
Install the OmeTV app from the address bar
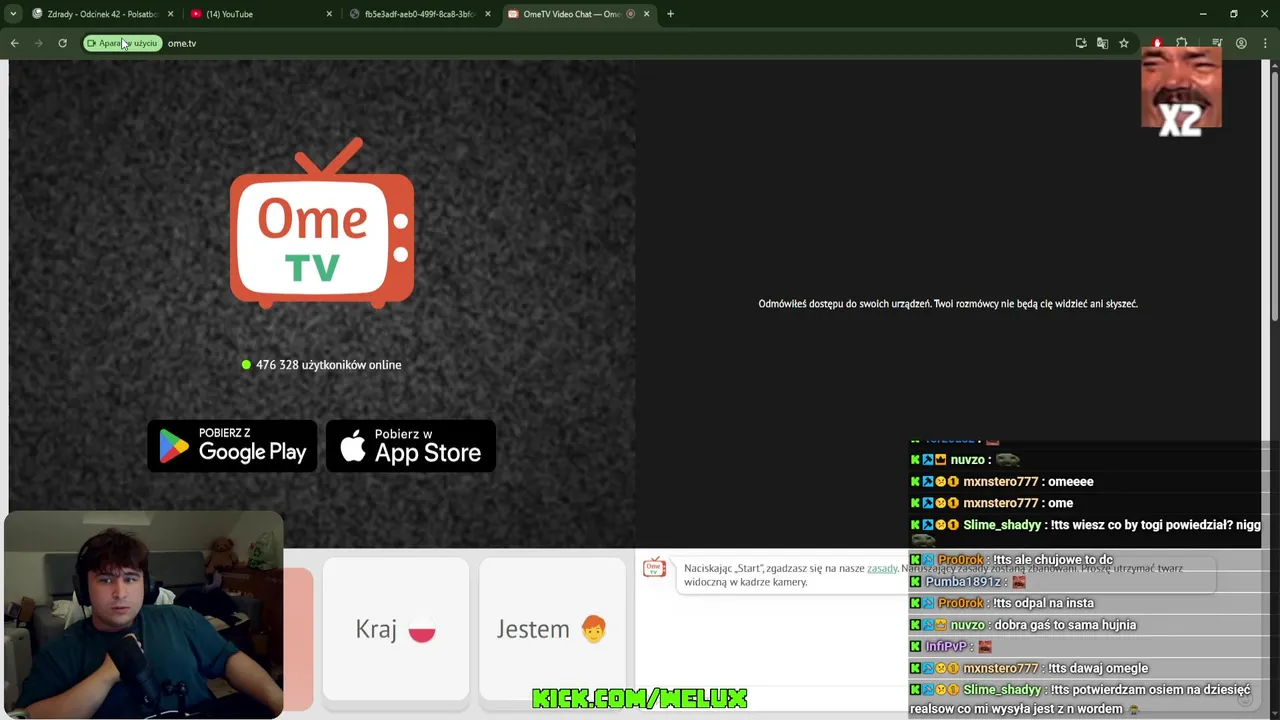pyautogui.click(x=1081, y=43)
